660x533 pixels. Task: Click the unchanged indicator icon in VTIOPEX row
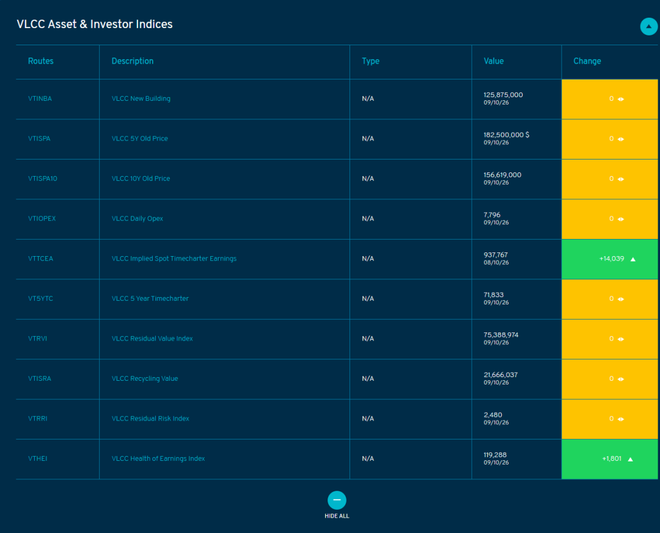click(x=620, y=219)
